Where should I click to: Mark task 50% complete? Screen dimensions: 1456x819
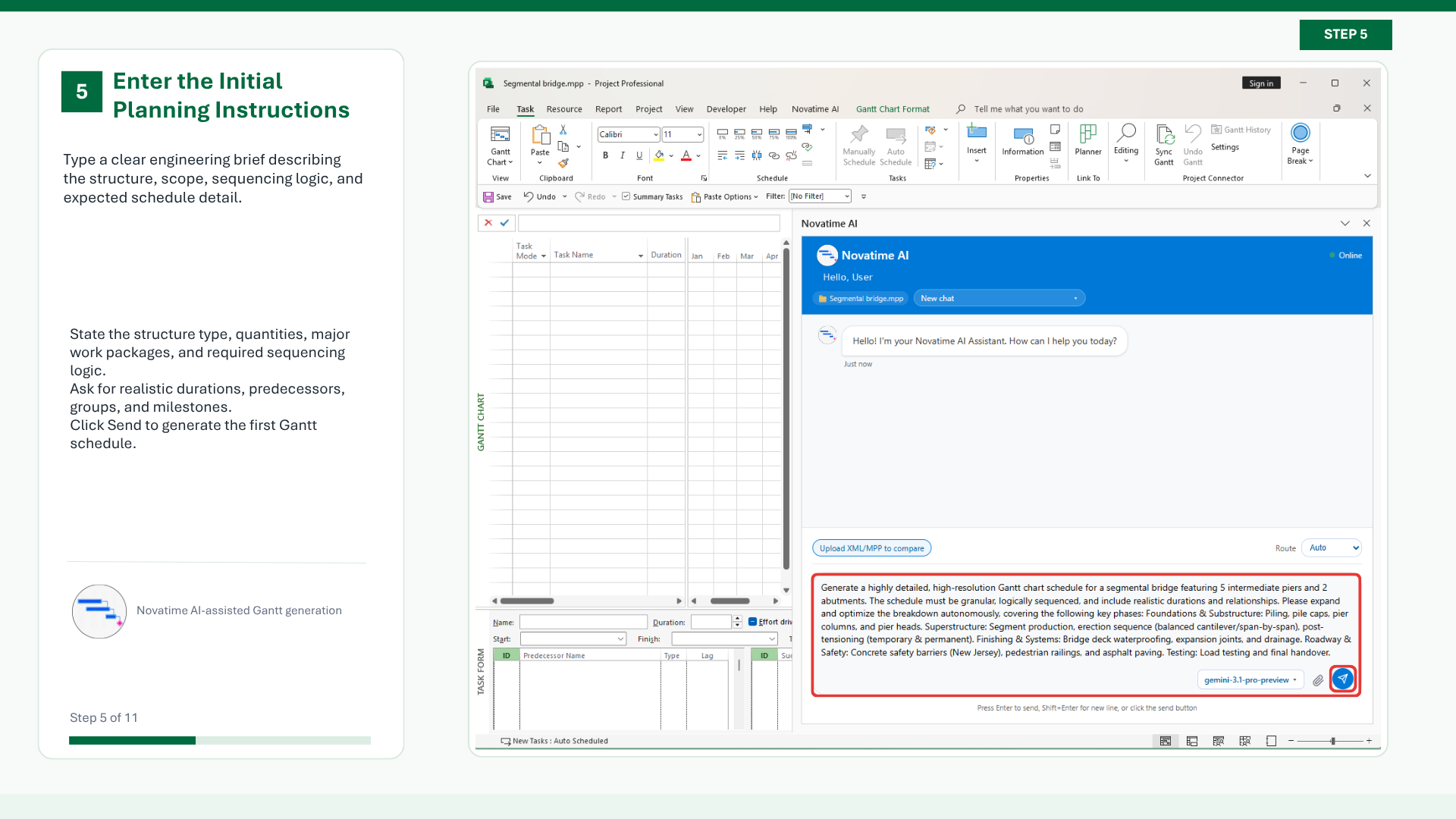(757, 134)
